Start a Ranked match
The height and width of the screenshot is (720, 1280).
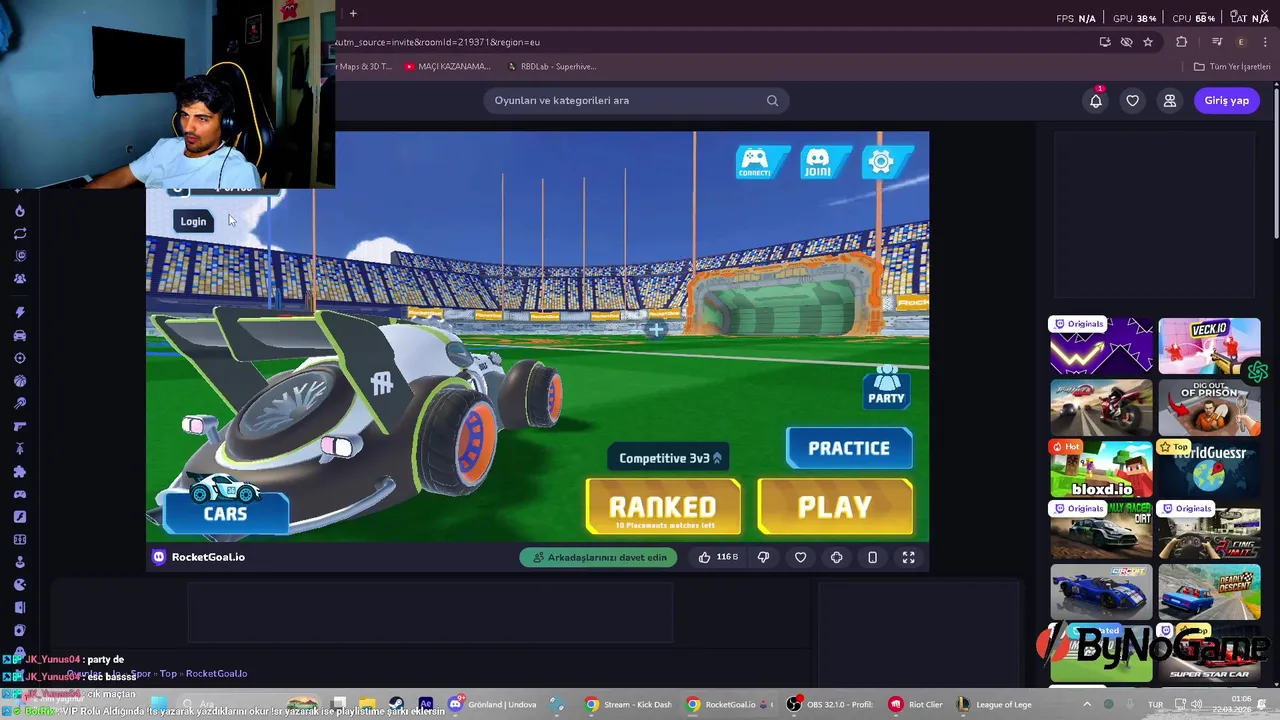663,507
